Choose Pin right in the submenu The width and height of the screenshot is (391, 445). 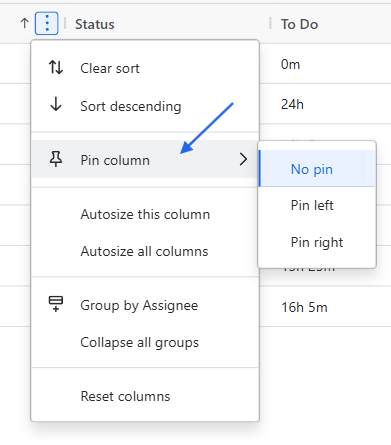[317, 242]
